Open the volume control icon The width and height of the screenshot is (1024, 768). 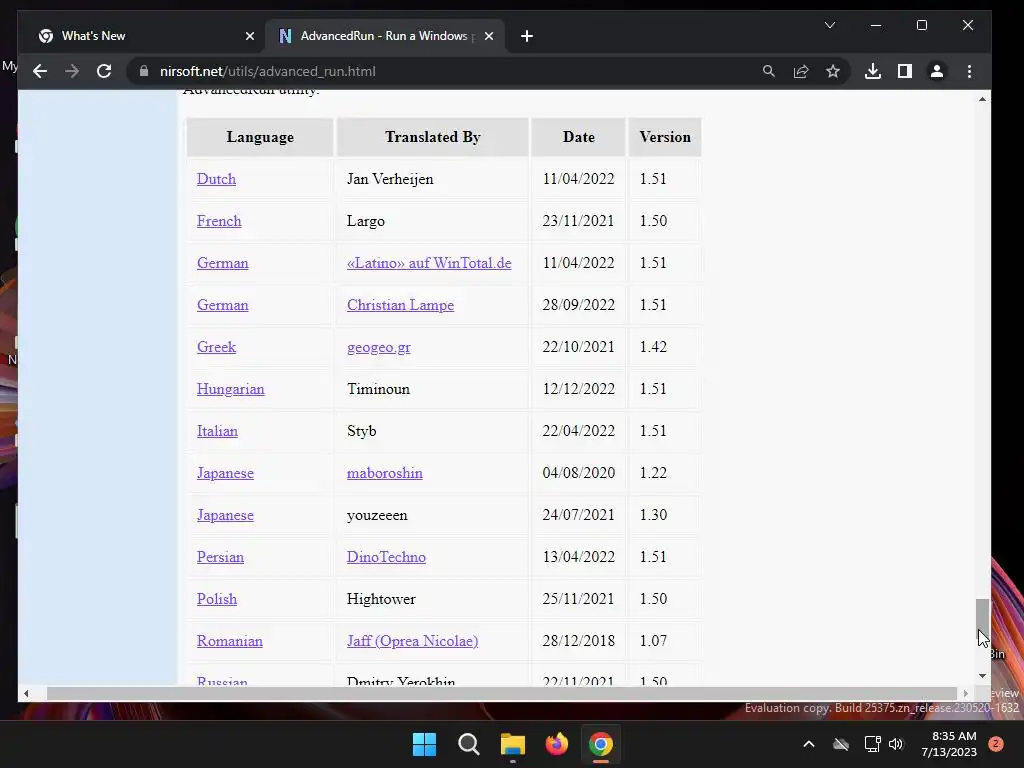click(x=896, y=744)
